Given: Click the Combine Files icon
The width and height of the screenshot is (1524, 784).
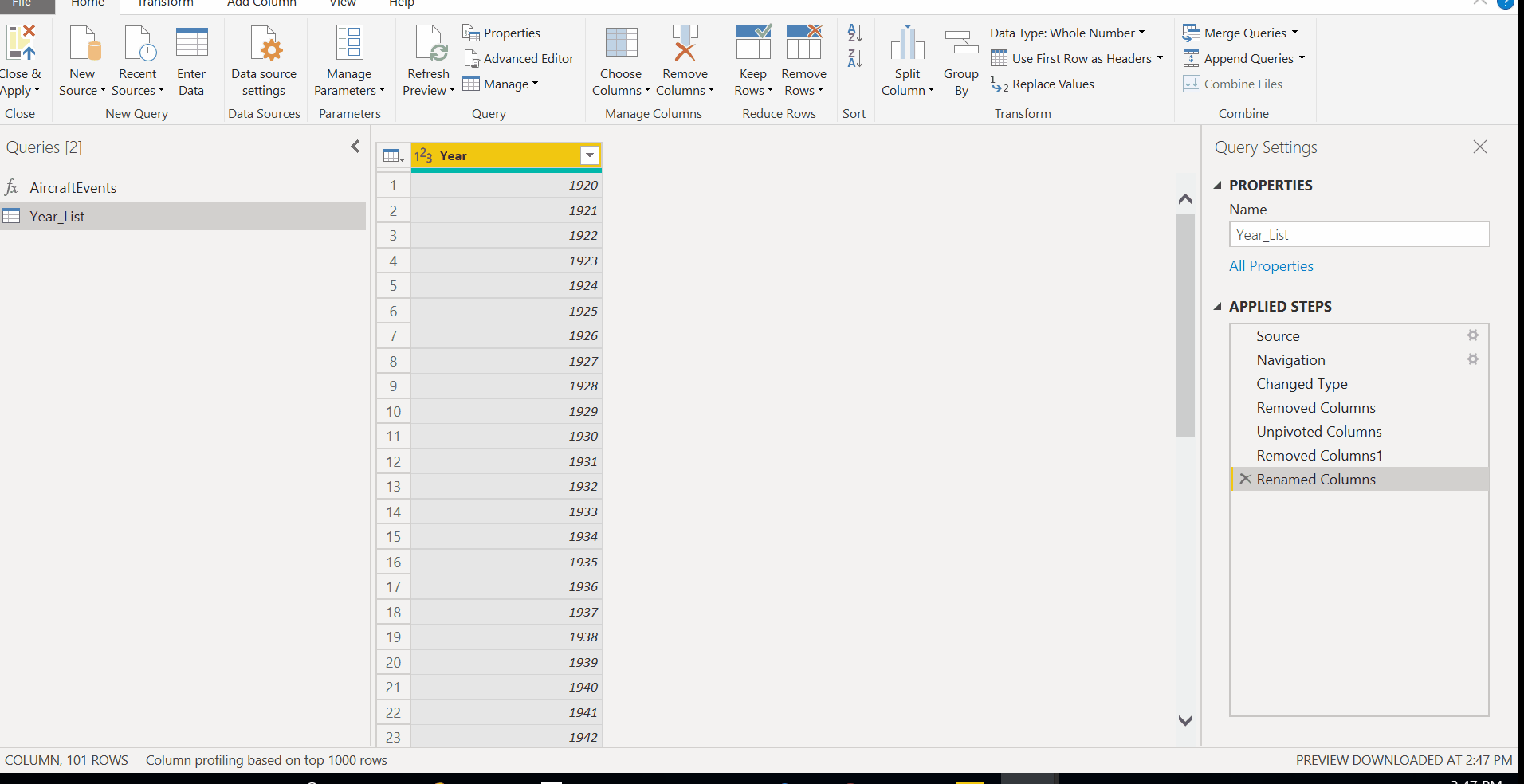Looking at the screenshot, I should click(x=1191, y=84).
